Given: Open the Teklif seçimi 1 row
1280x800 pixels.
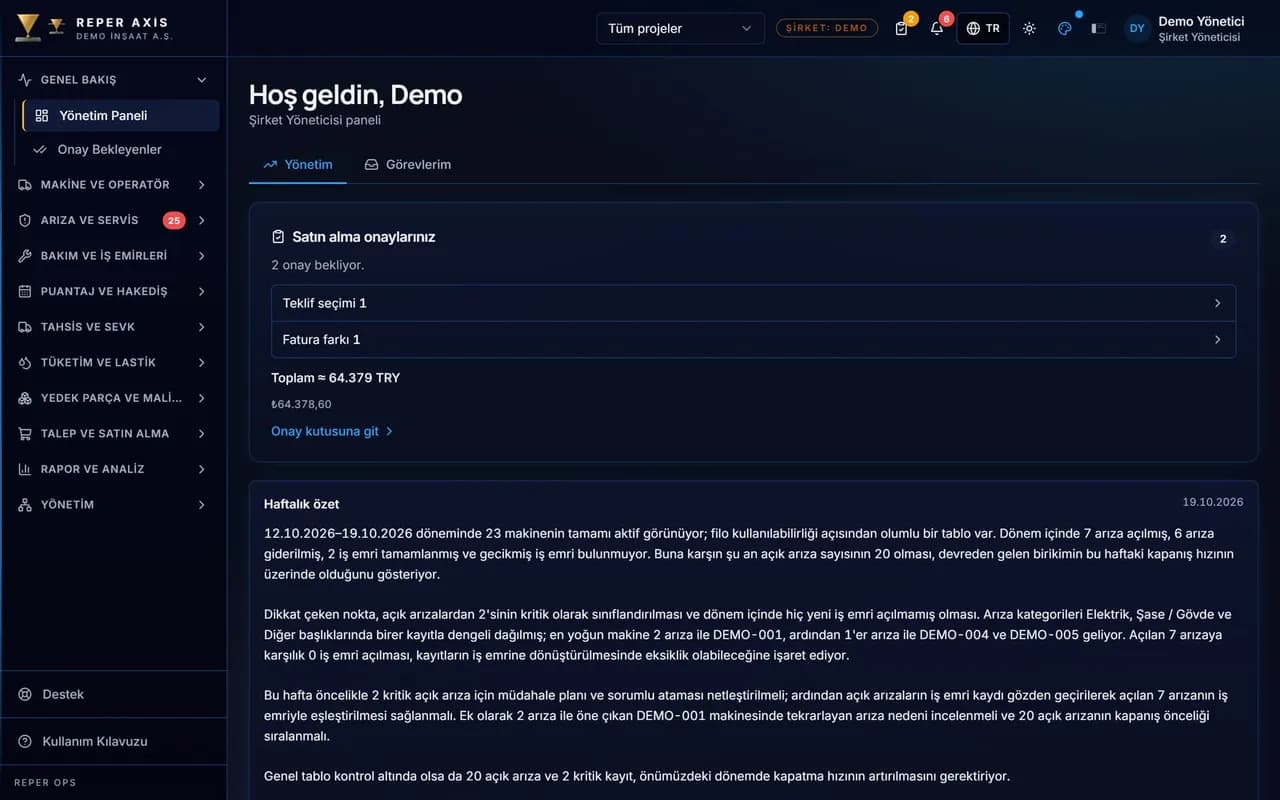Looking at the screenshot, I should (x=753, y=303).
